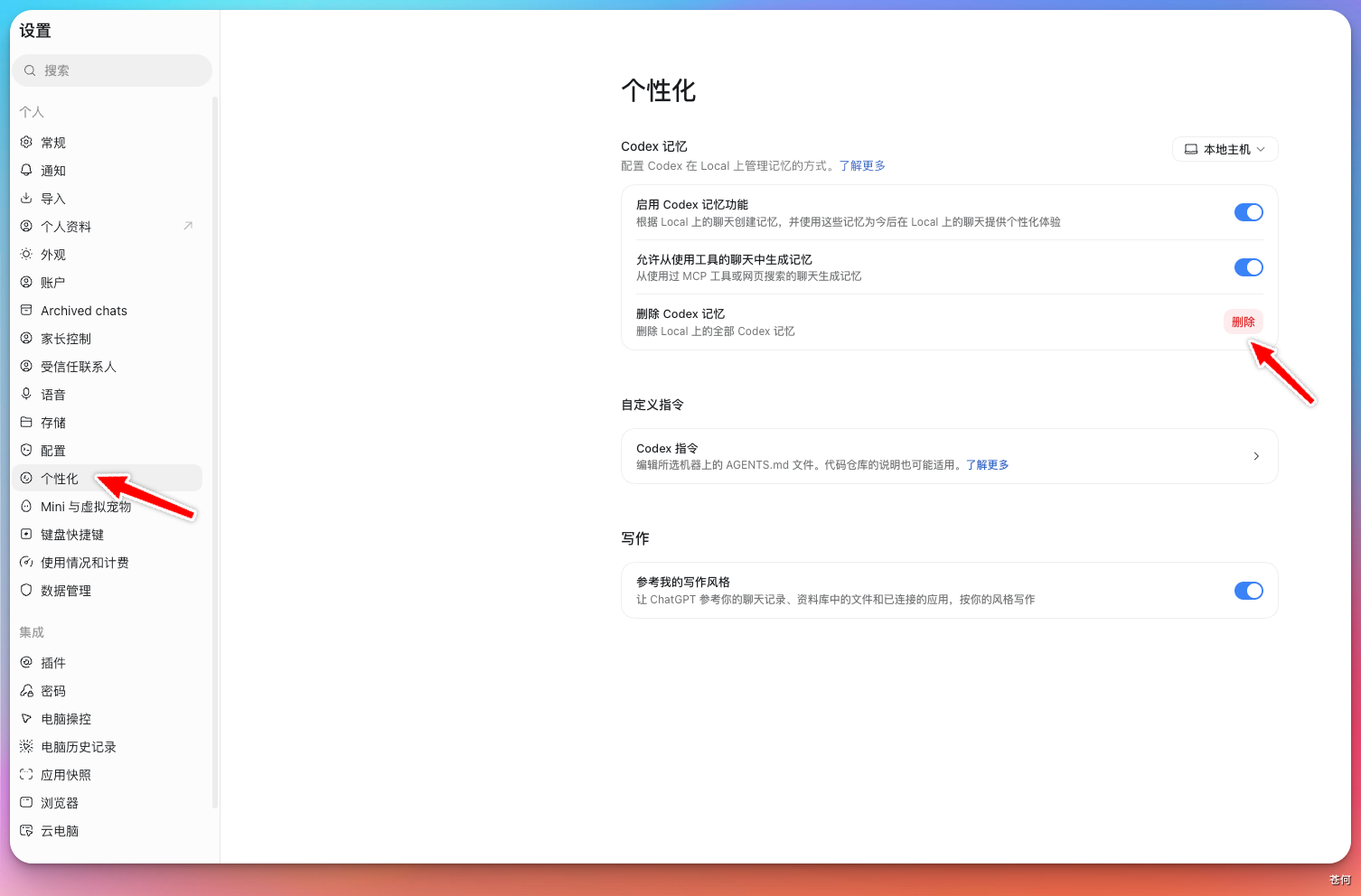Toggle 参考我的写作风格 switch
The image size is (1361, 896).
click(1249, 591)
